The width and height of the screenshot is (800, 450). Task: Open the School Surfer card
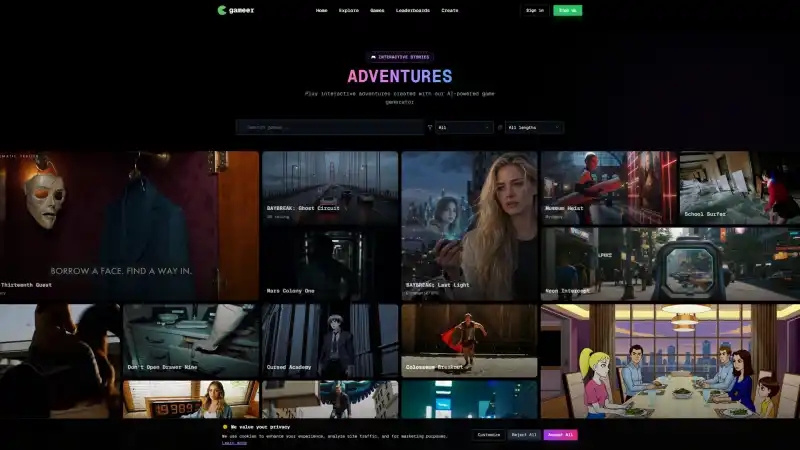(x=740, y=188)
